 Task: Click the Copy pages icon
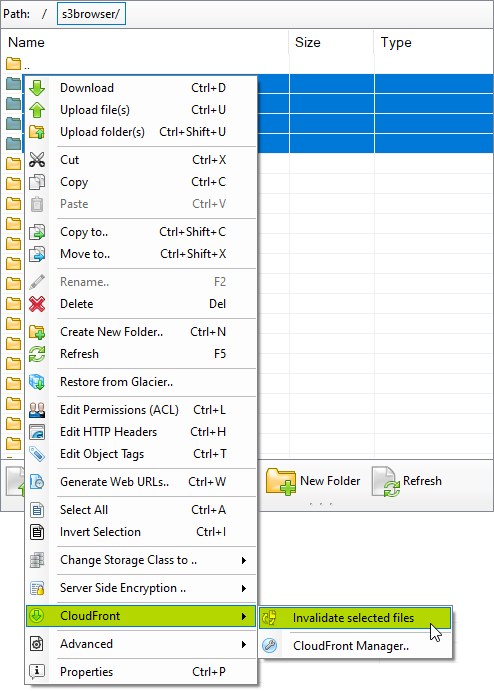37,182
